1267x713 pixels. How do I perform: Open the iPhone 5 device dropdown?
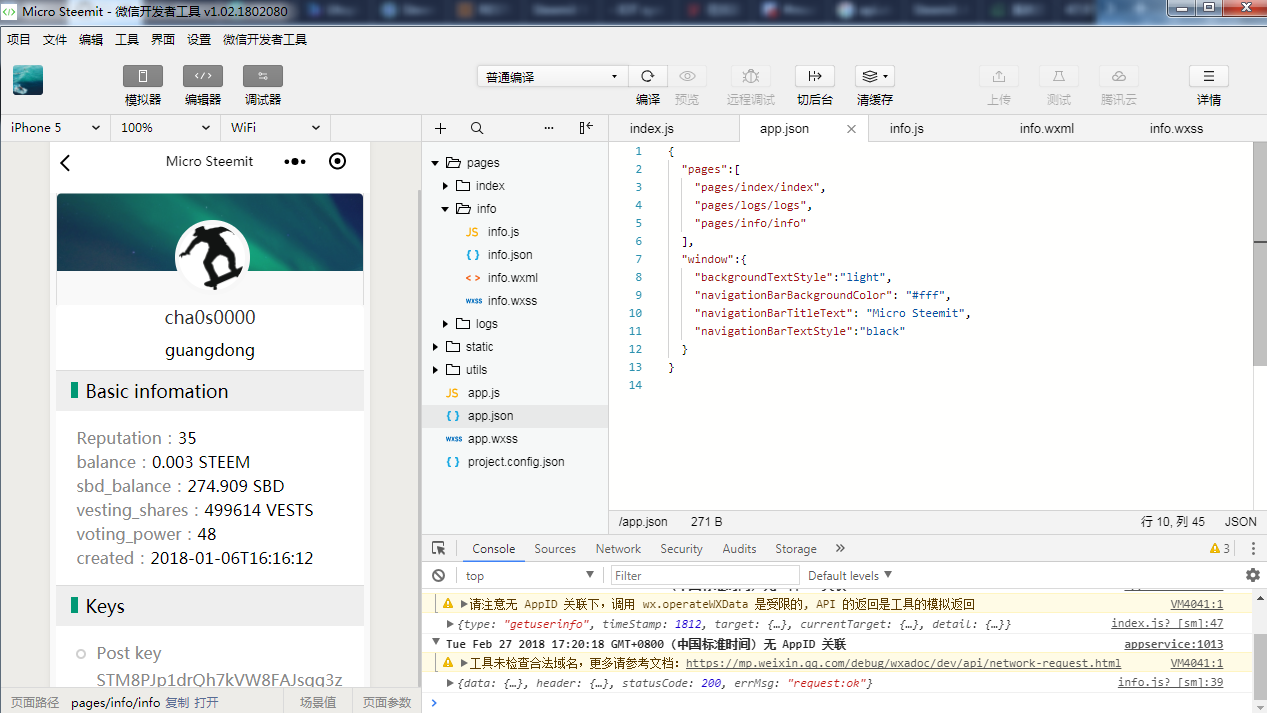(x=55, y=128)
